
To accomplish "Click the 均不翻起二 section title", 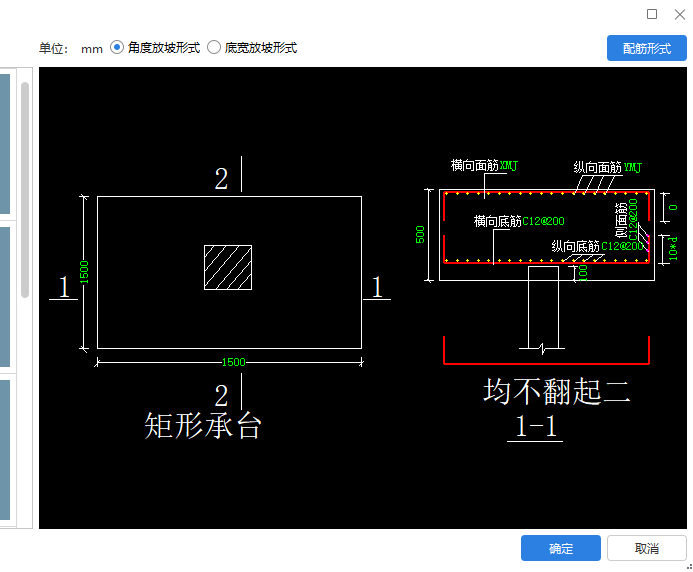I will [556, 391].
